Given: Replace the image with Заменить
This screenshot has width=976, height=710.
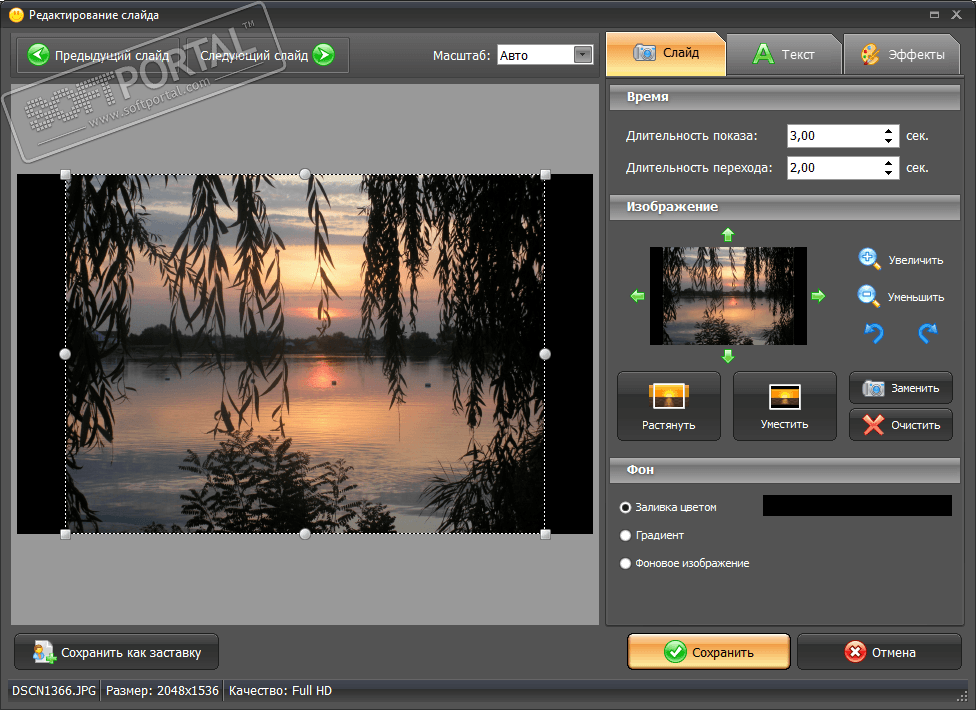Looking at the screenshot, I should coord(901,388).
